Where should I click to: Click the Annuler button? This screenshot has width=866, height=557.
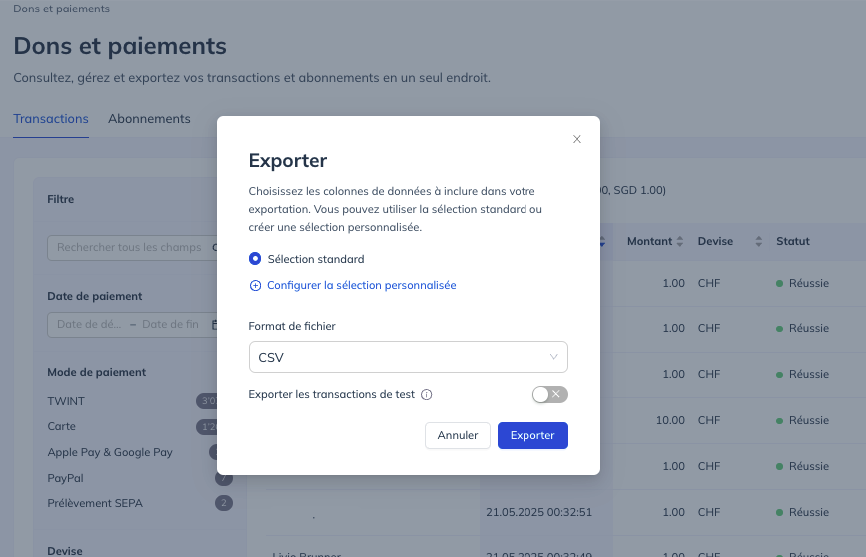pos(458,436)
